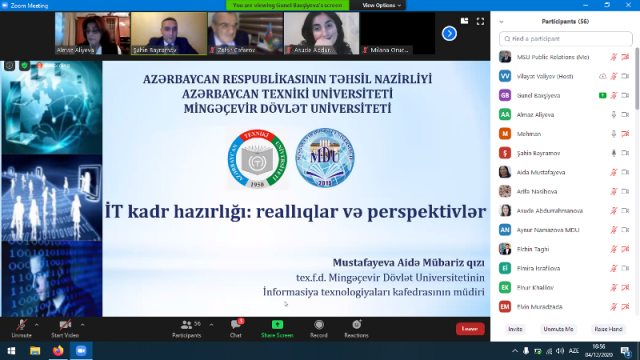Click muted mic icon for Vilayat Valiyev

[613, 76]
